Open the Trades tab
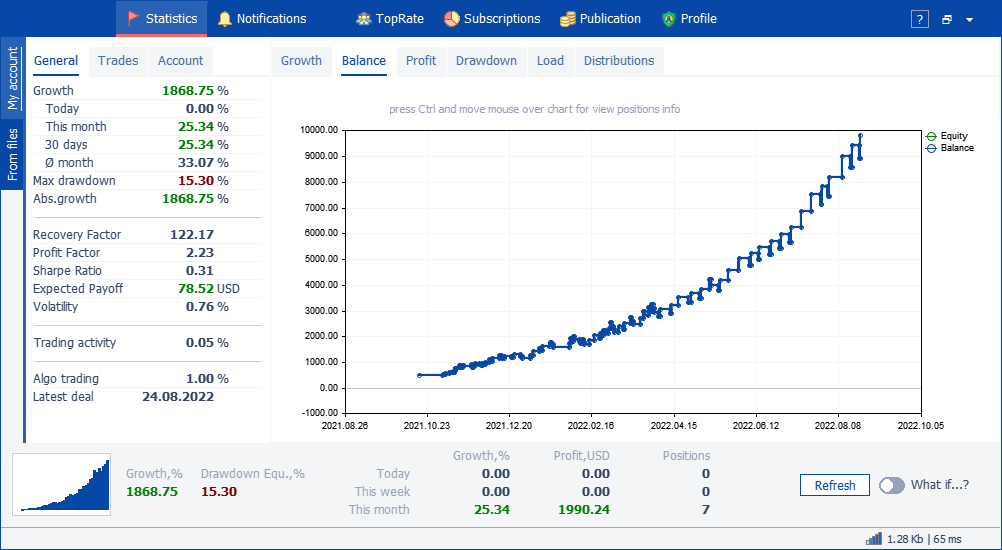The width and height of the screenshot is (1002, 550). coord(118,61)
